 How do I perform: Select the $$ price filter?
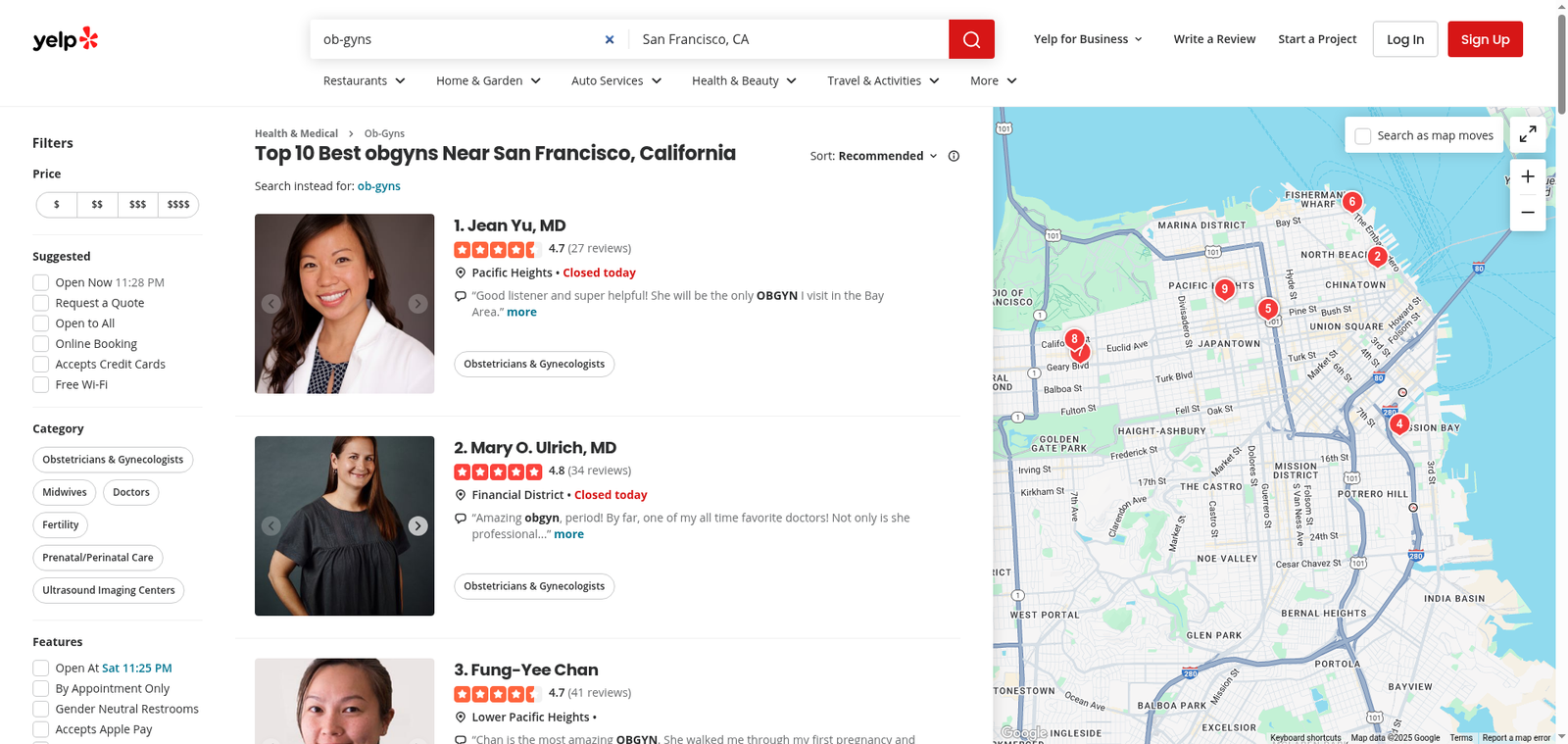click(x=97, y=205)
